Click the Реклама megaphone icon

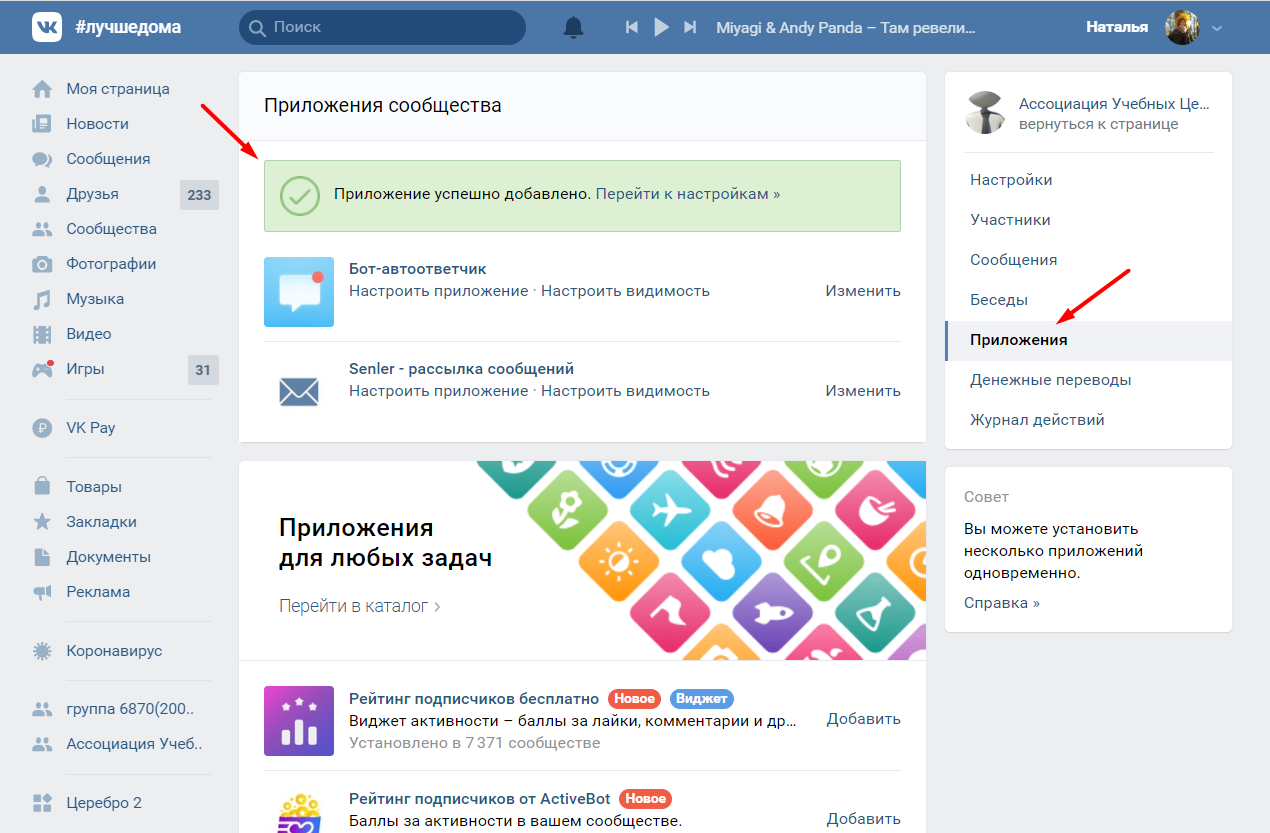coord(42,592)
